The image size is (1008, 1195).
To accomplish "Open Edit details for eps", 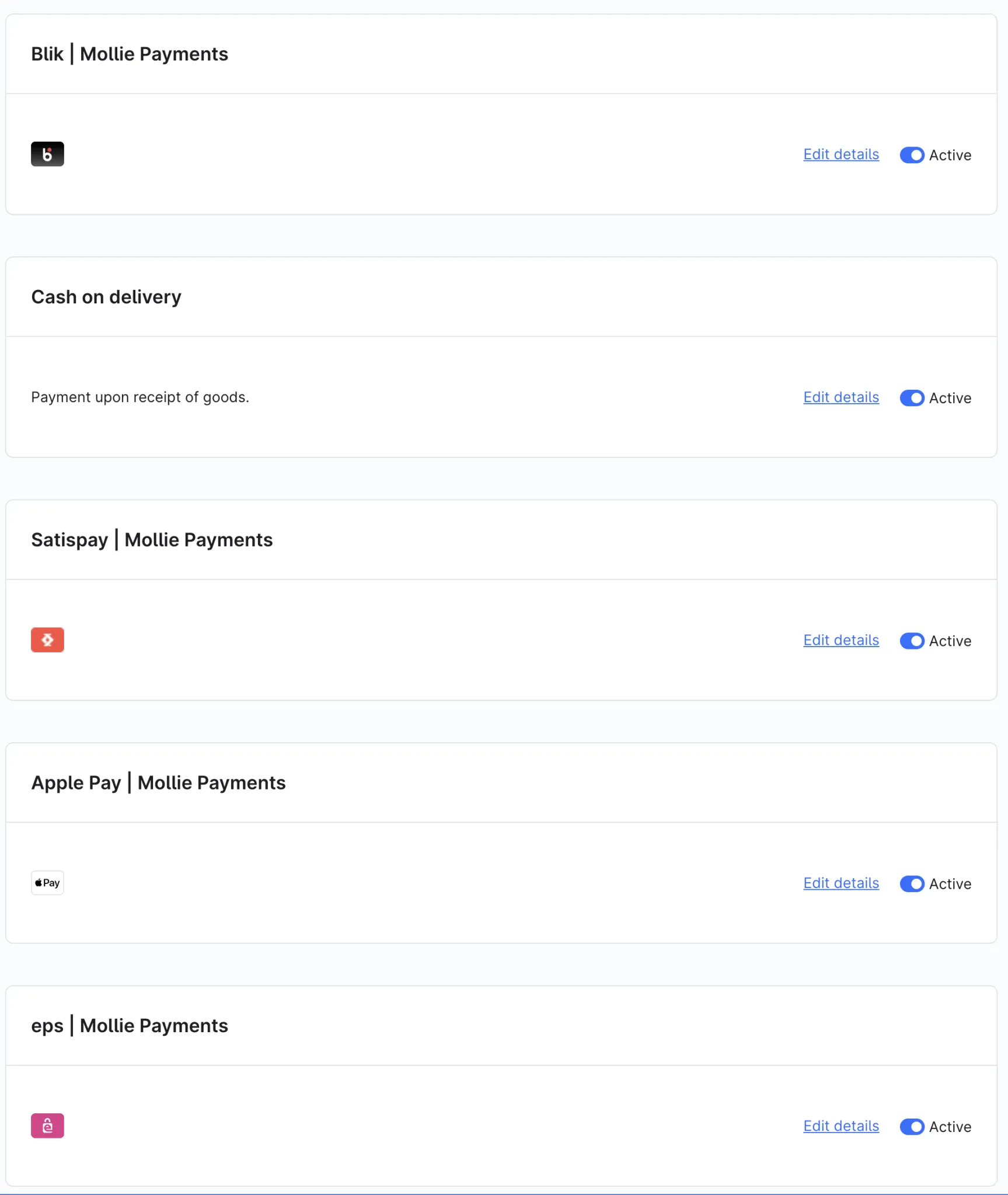I will point(841,1126).
